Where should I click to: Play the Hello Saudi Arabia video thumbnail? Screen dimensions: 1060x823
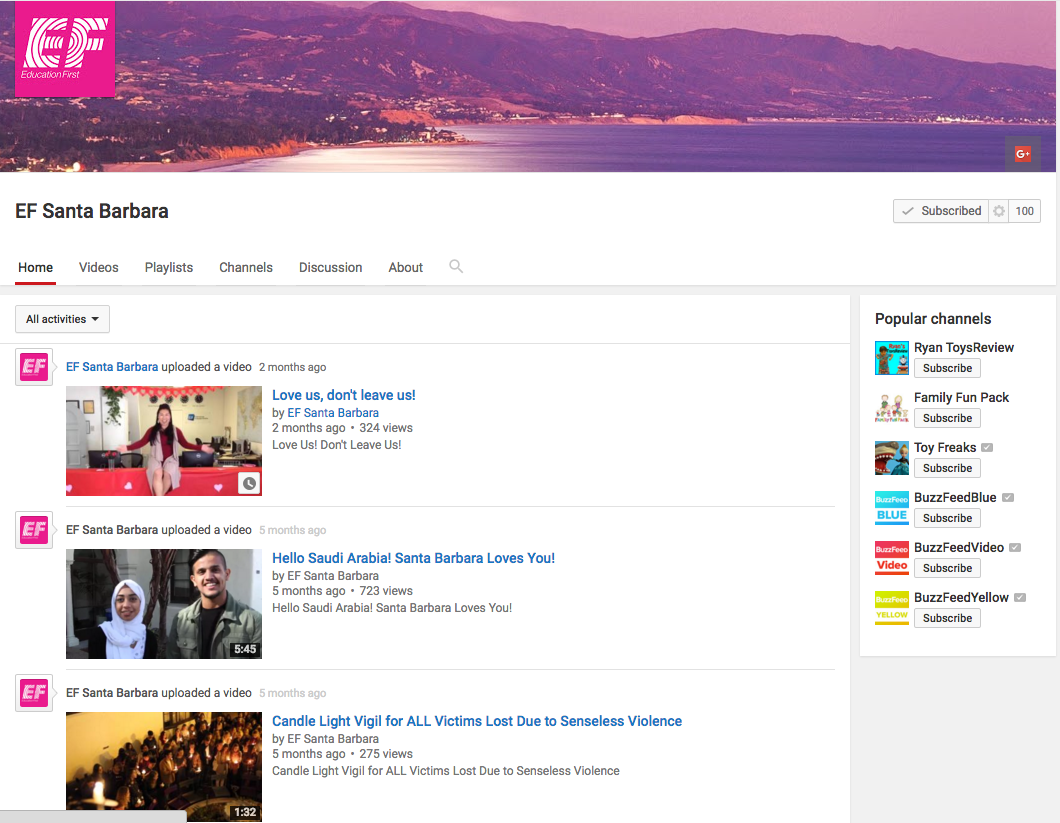[x=164, y=604]
